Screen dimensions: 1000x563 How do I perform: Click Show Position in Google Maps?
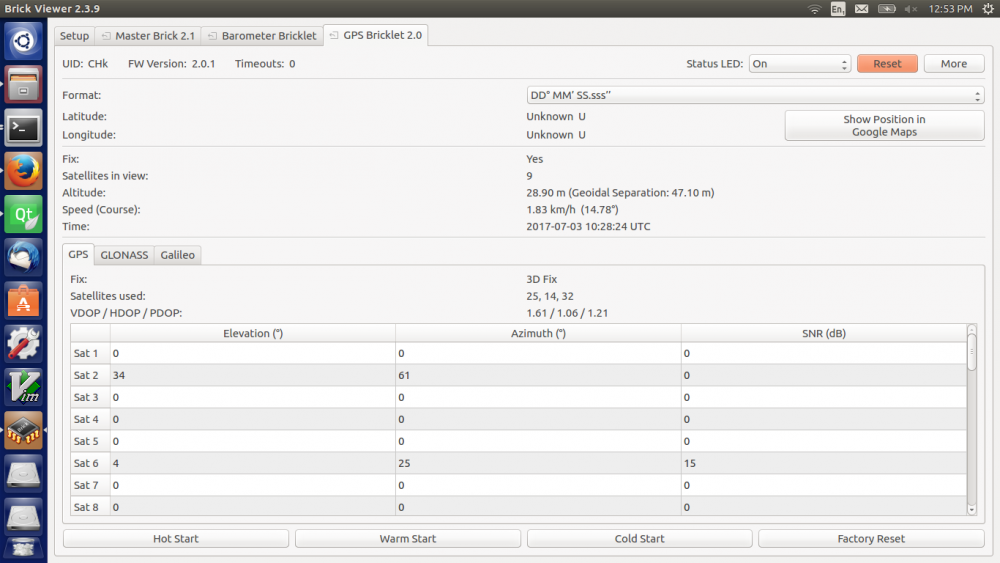click(x=884, y=126)
